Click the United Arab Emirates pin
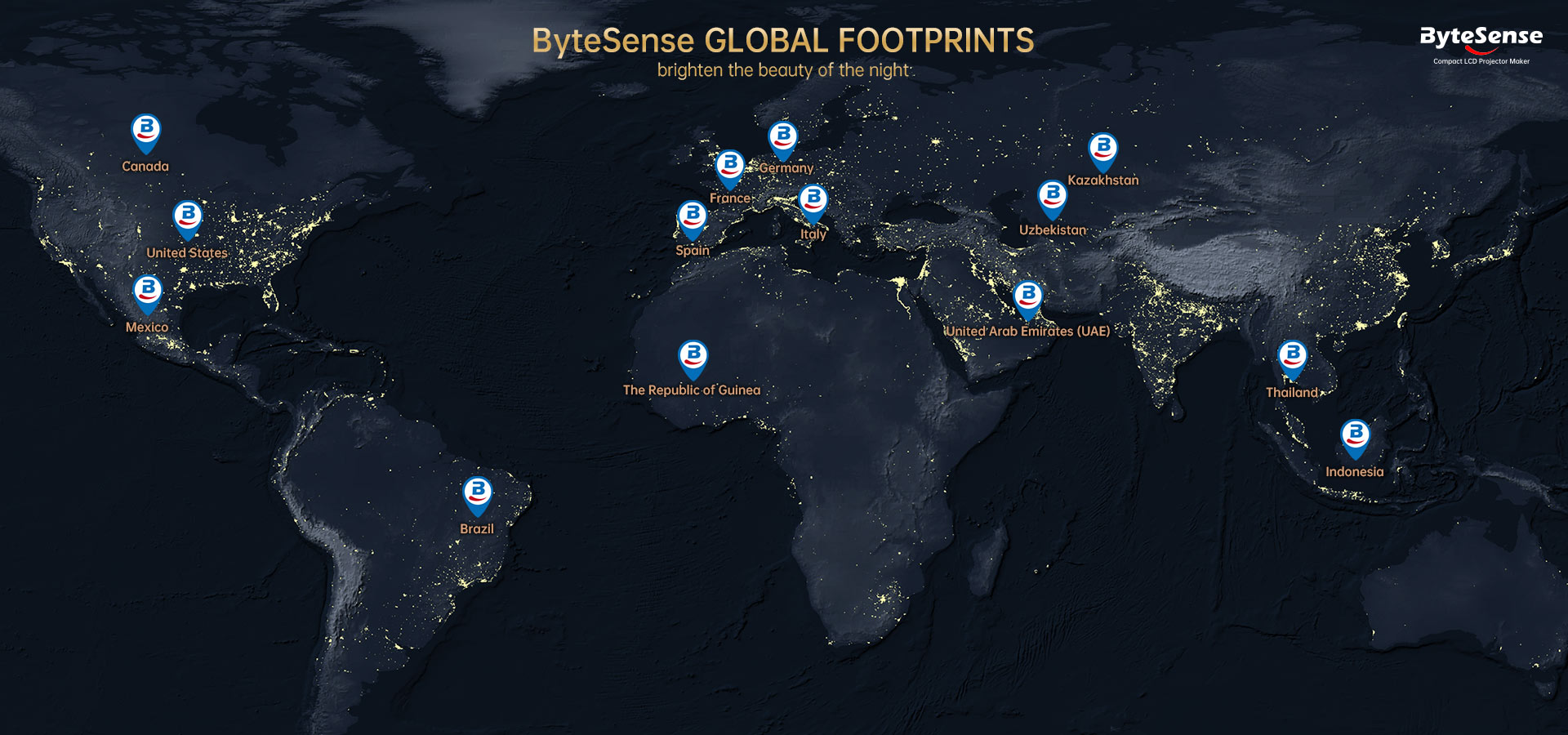1568x735 pixels. [1028, 299]
